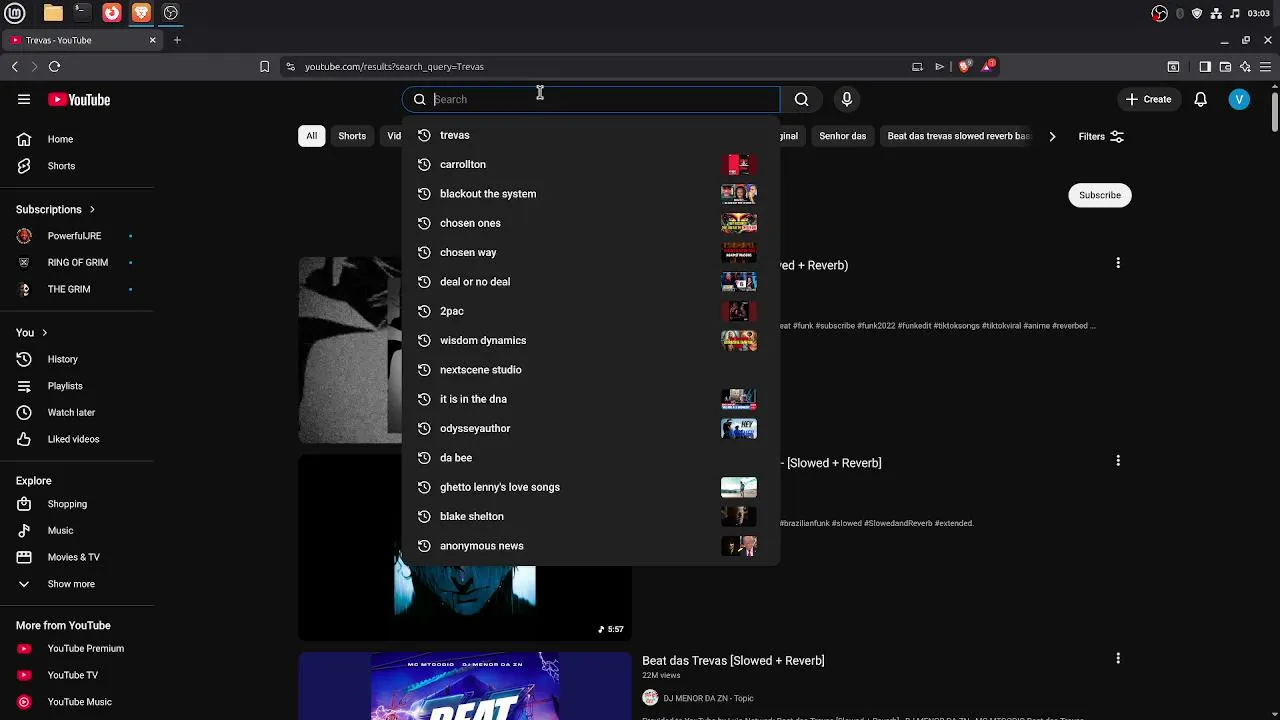
Task: Advance filter chips with right arrow
Action: pyautogui.click(x=1052, y=136)
